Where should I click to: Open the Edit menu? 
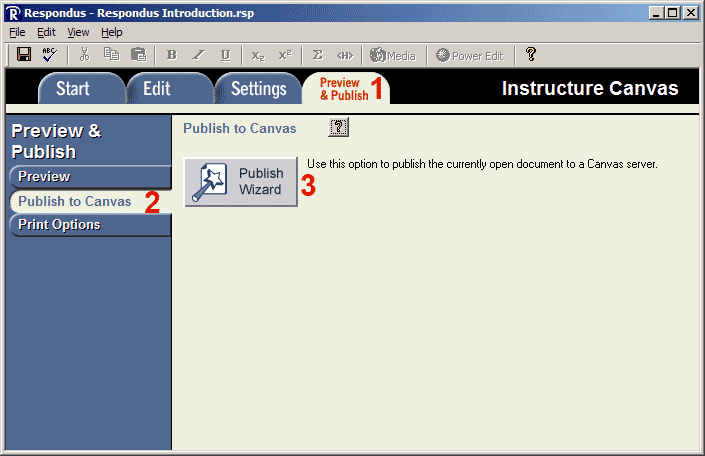(46, 32)
